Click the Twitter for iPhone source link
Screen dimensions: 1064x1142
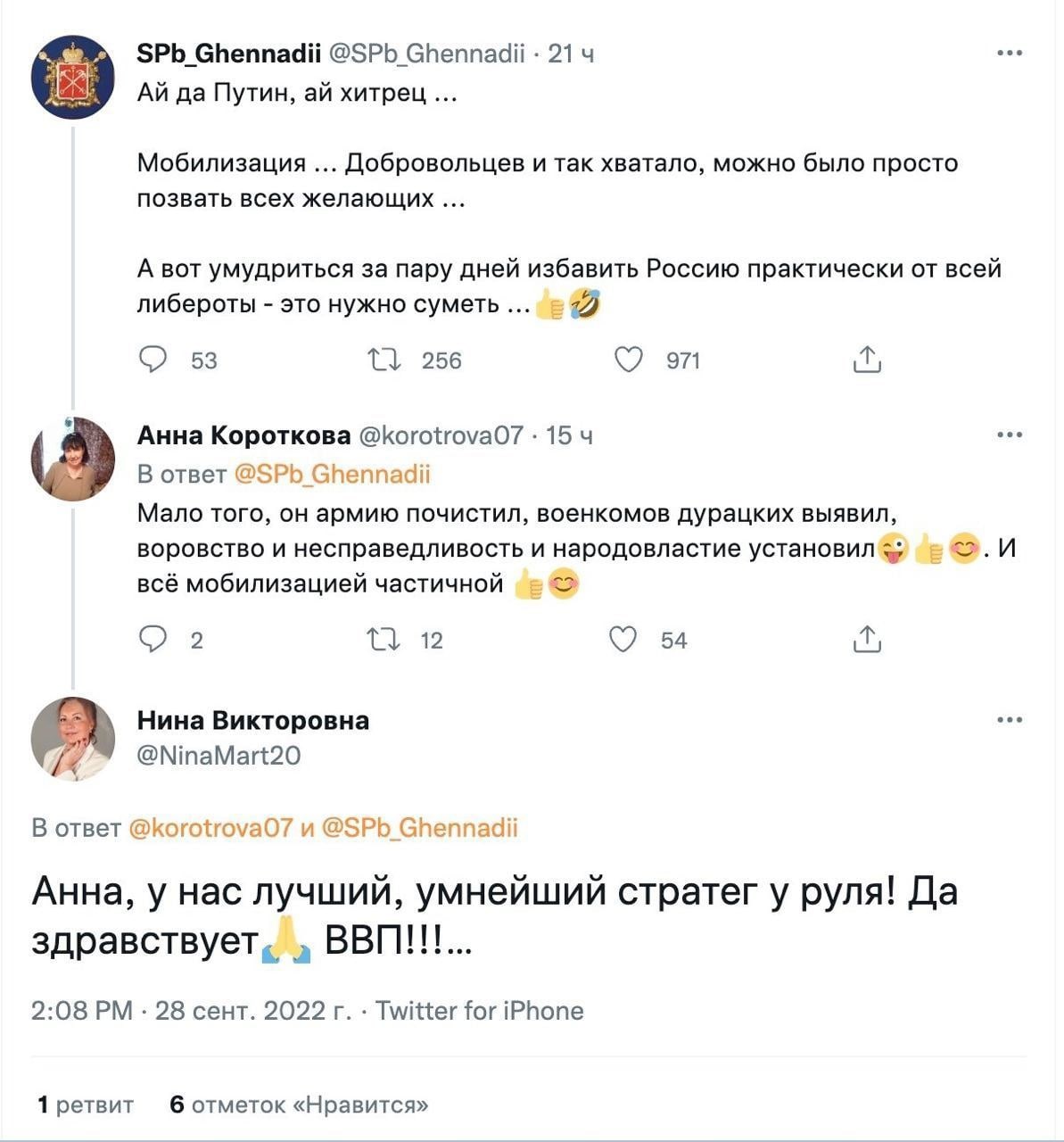[479, 1011]
